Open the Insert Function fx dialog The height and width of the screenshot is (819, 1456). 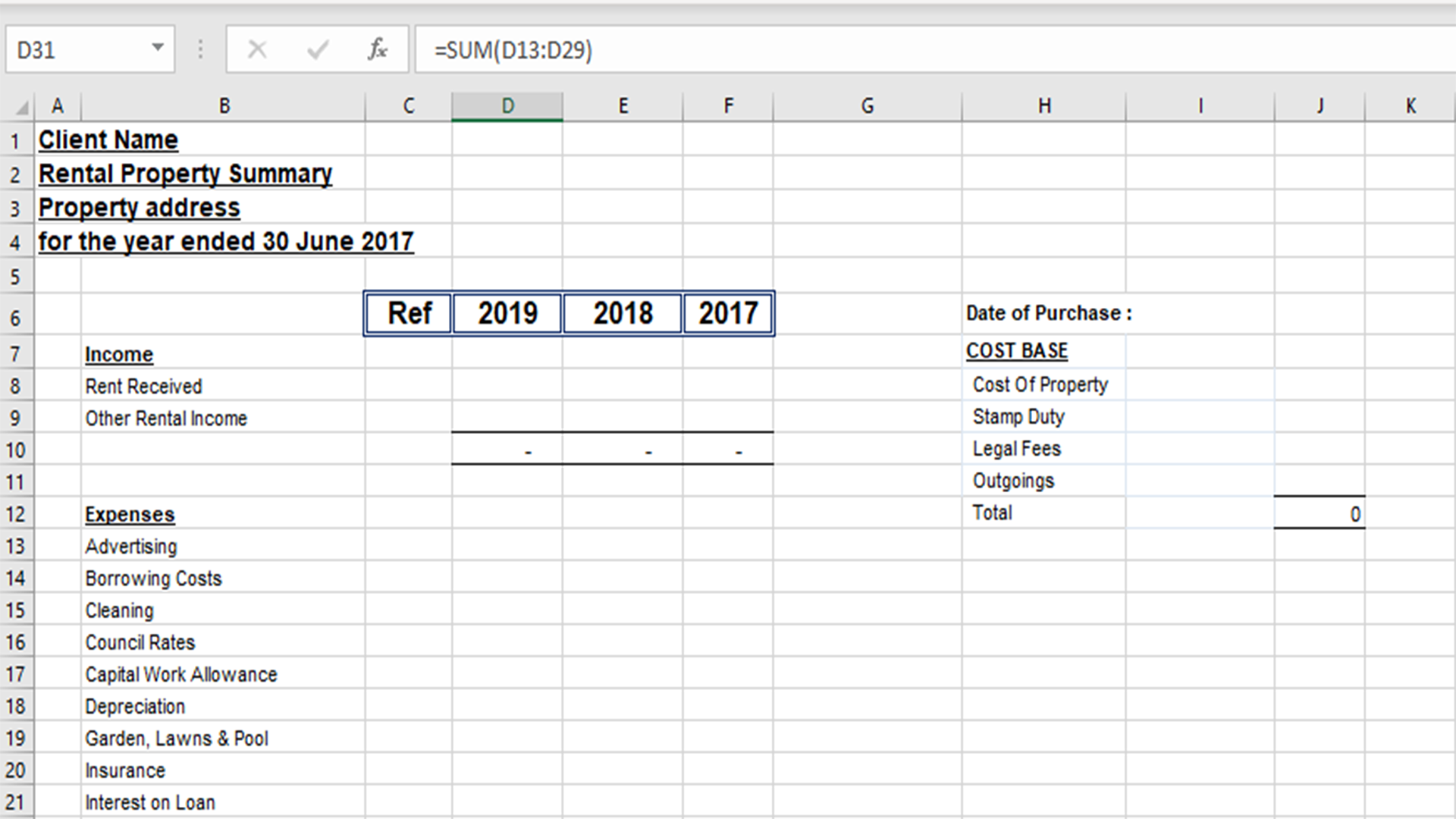[377, 50]
